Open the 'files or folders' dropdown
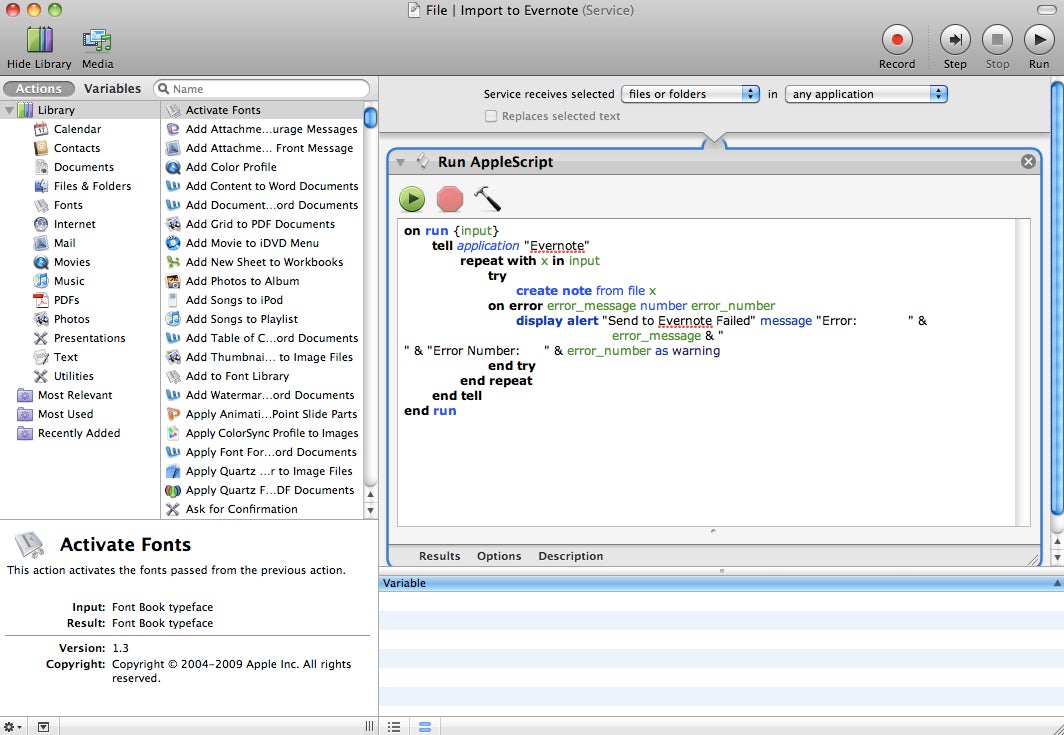 tap(690, 94)
